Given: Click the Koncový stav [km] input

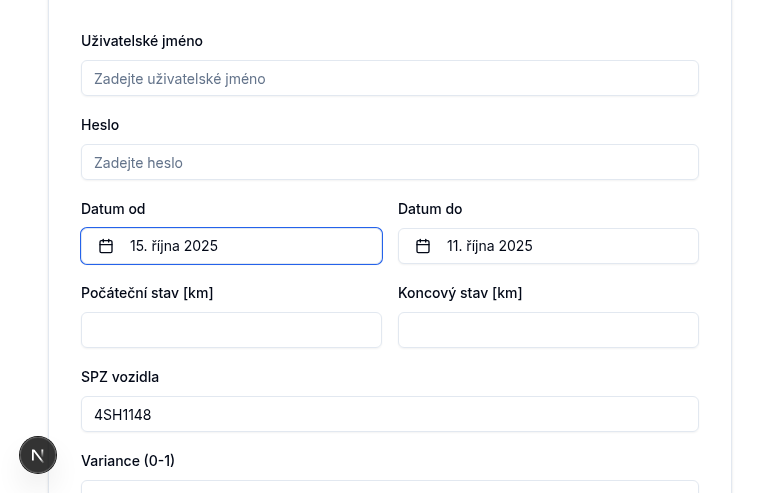Looking at the screenshot, I should pos(548,330).
